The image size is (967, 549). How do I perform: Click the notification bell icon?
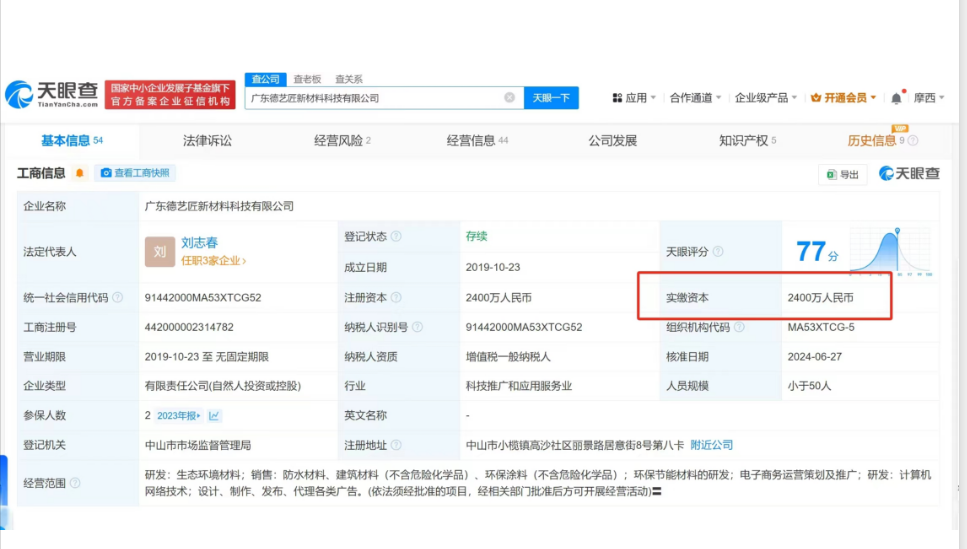click(x=896, y=98)
